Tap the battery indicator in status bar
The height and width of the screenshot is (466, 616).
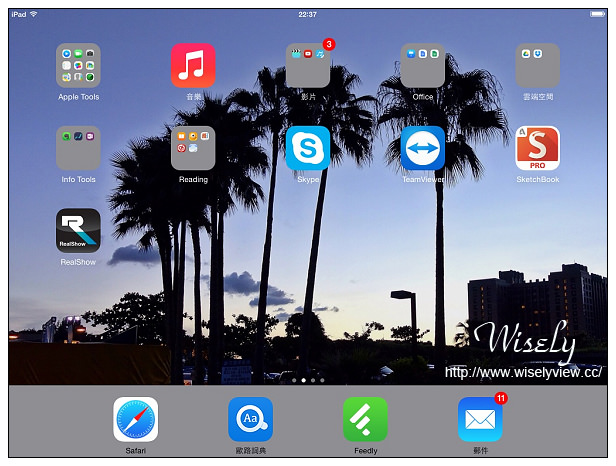tap(598, 14)
